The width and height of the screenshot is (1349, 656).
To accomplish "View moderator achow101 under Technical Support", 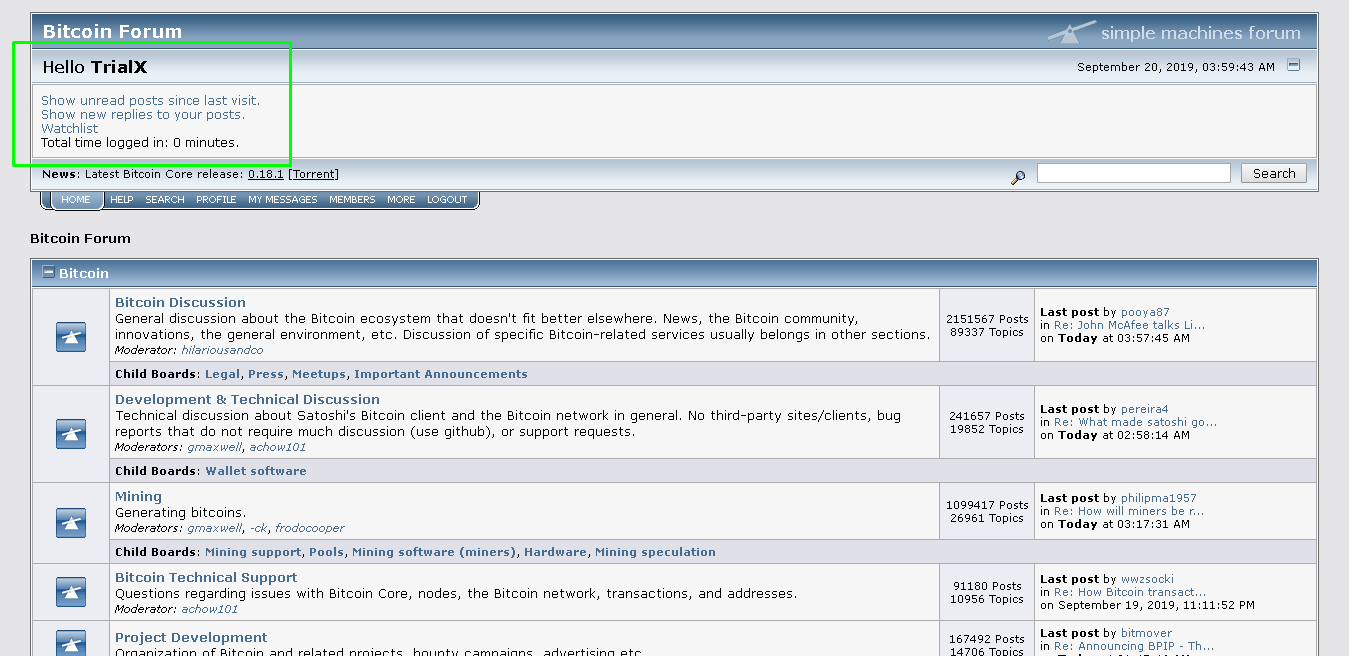I will click(x=209, y=609).
